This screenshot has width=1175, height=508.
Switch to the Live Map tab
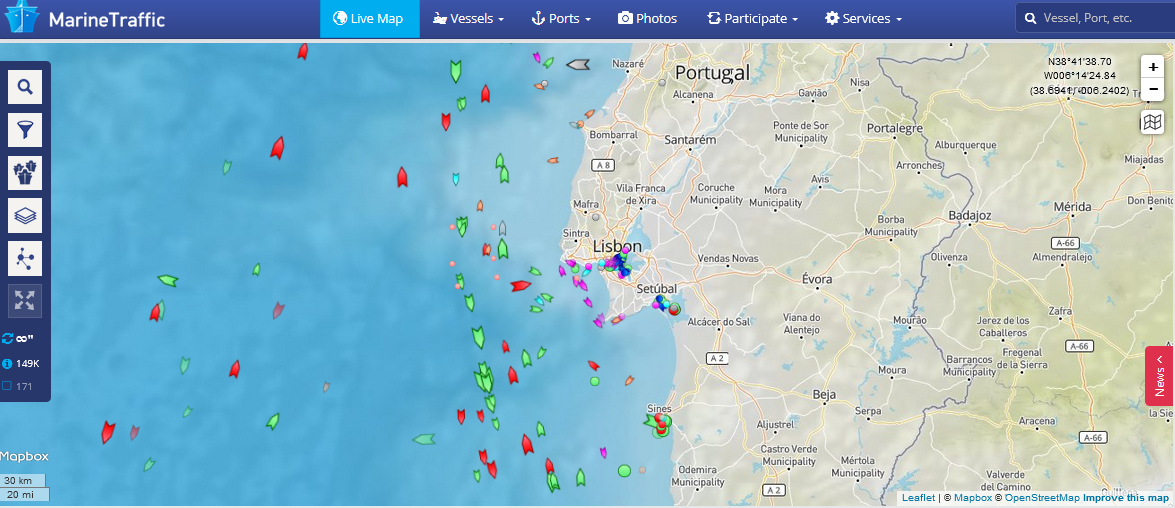tap(369, 19)
